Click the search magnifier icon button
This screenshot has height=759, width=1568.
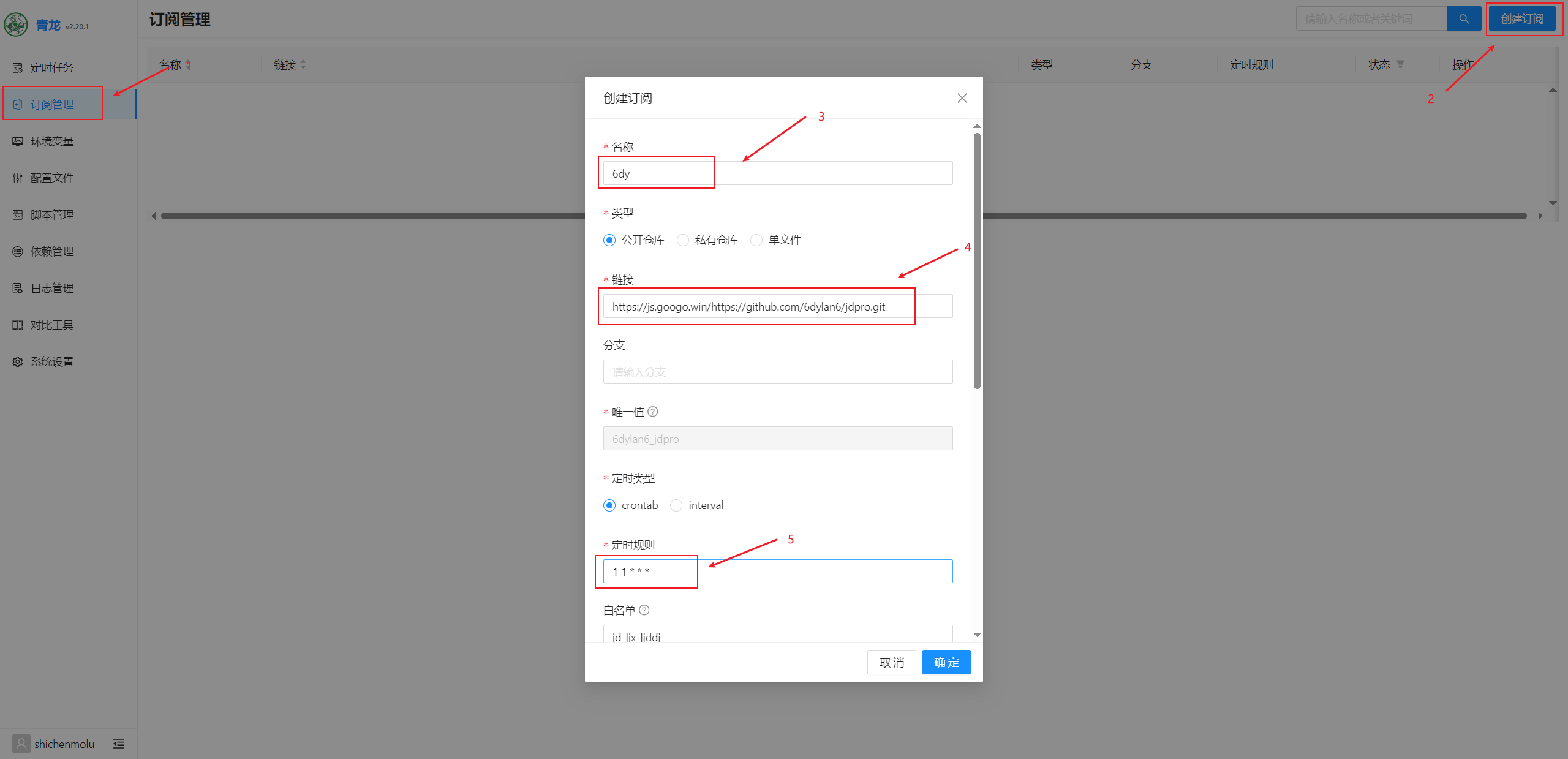coord(1463,19)
